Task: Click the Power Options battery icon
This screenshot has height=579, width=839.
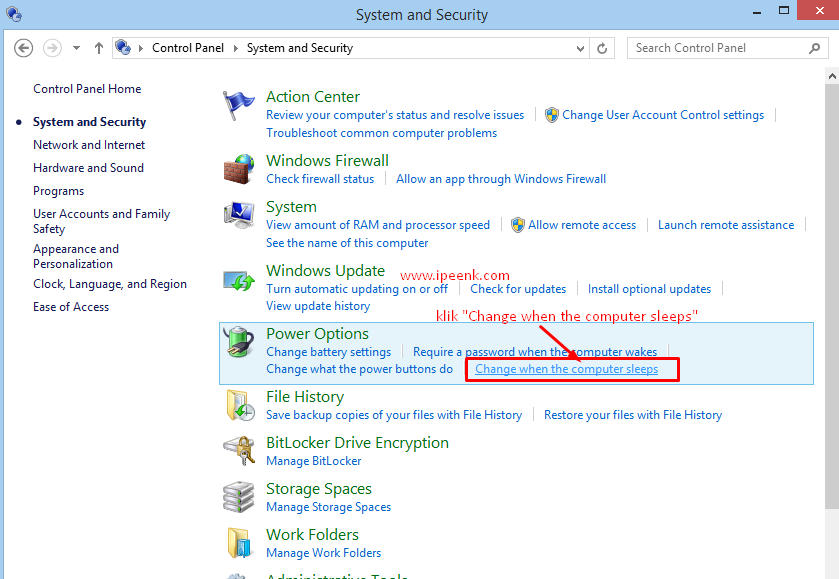Action: (239, 342)
